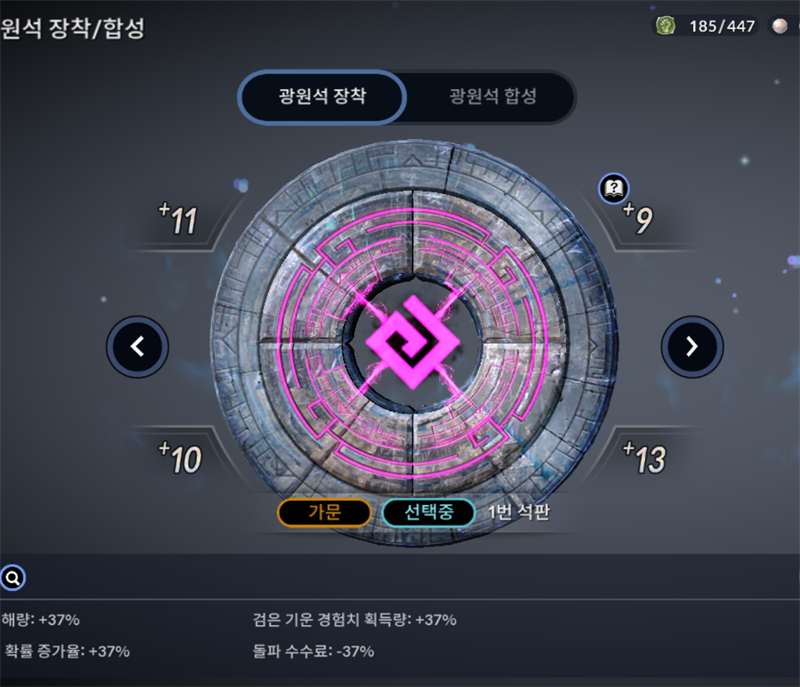Click the orange 가문 button
The width and height of the screenshot is (800, 687).
pos(324,512)
